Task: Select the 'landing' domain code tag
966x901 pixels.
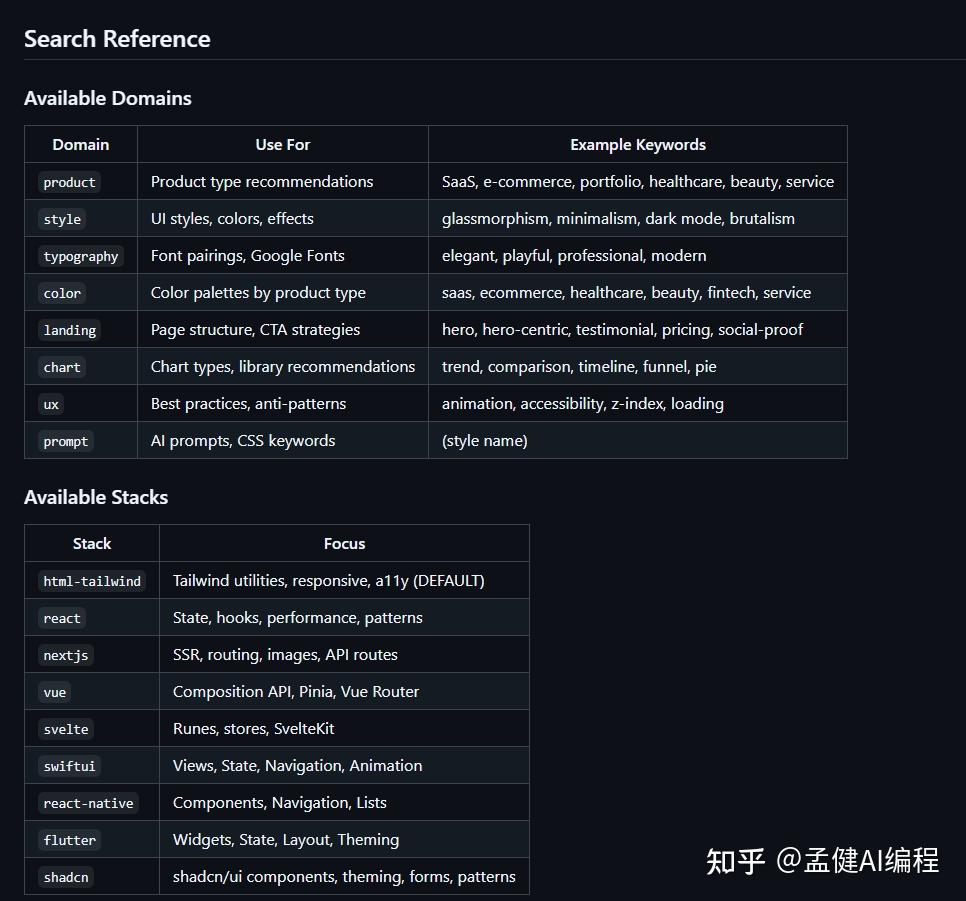Action: (x=70, y=330)
